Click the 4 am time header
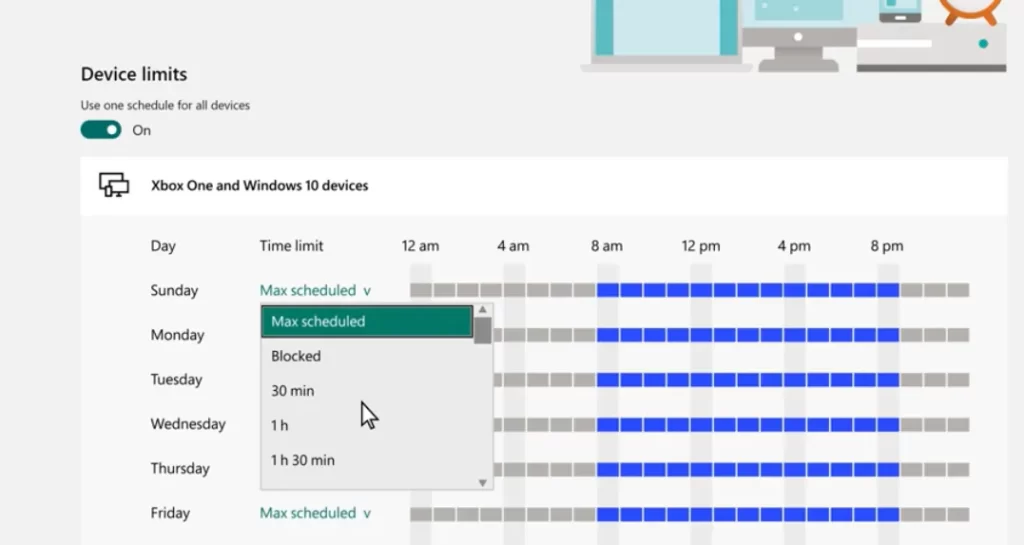This screenshot has width=1024, height=545. click(513, 246)
